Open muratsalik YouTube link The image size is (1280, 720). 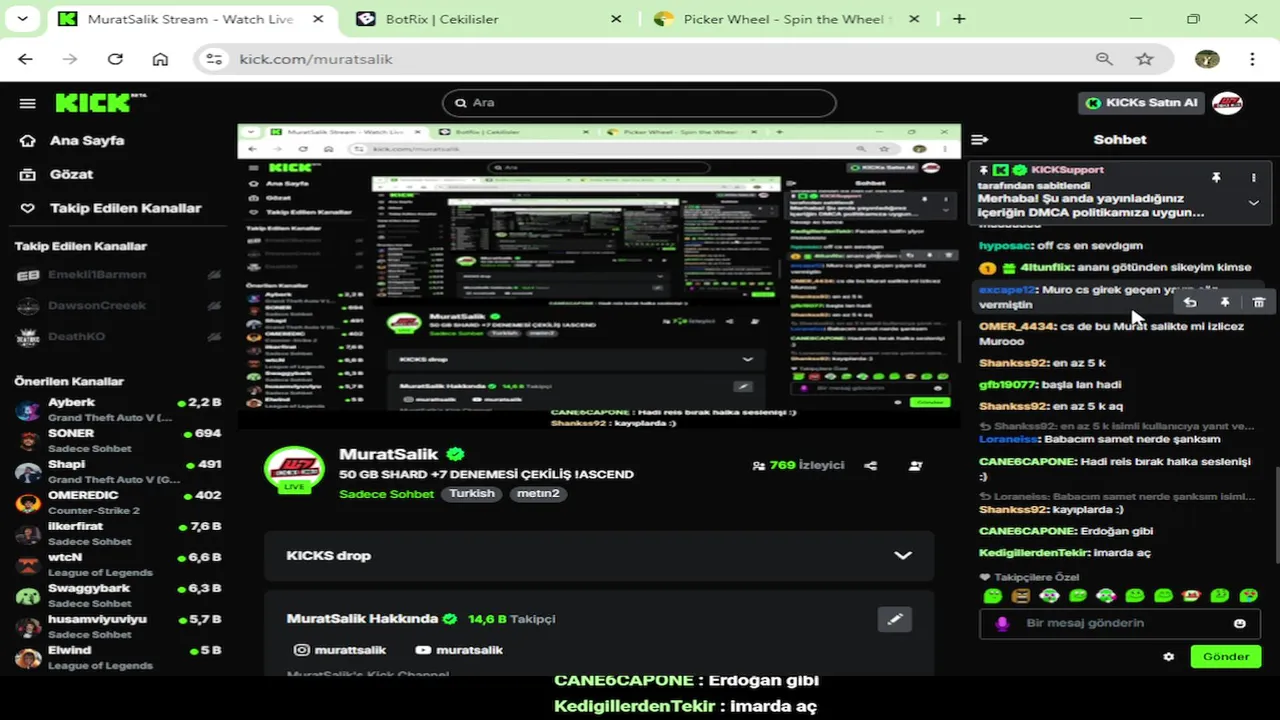(459, 650)
